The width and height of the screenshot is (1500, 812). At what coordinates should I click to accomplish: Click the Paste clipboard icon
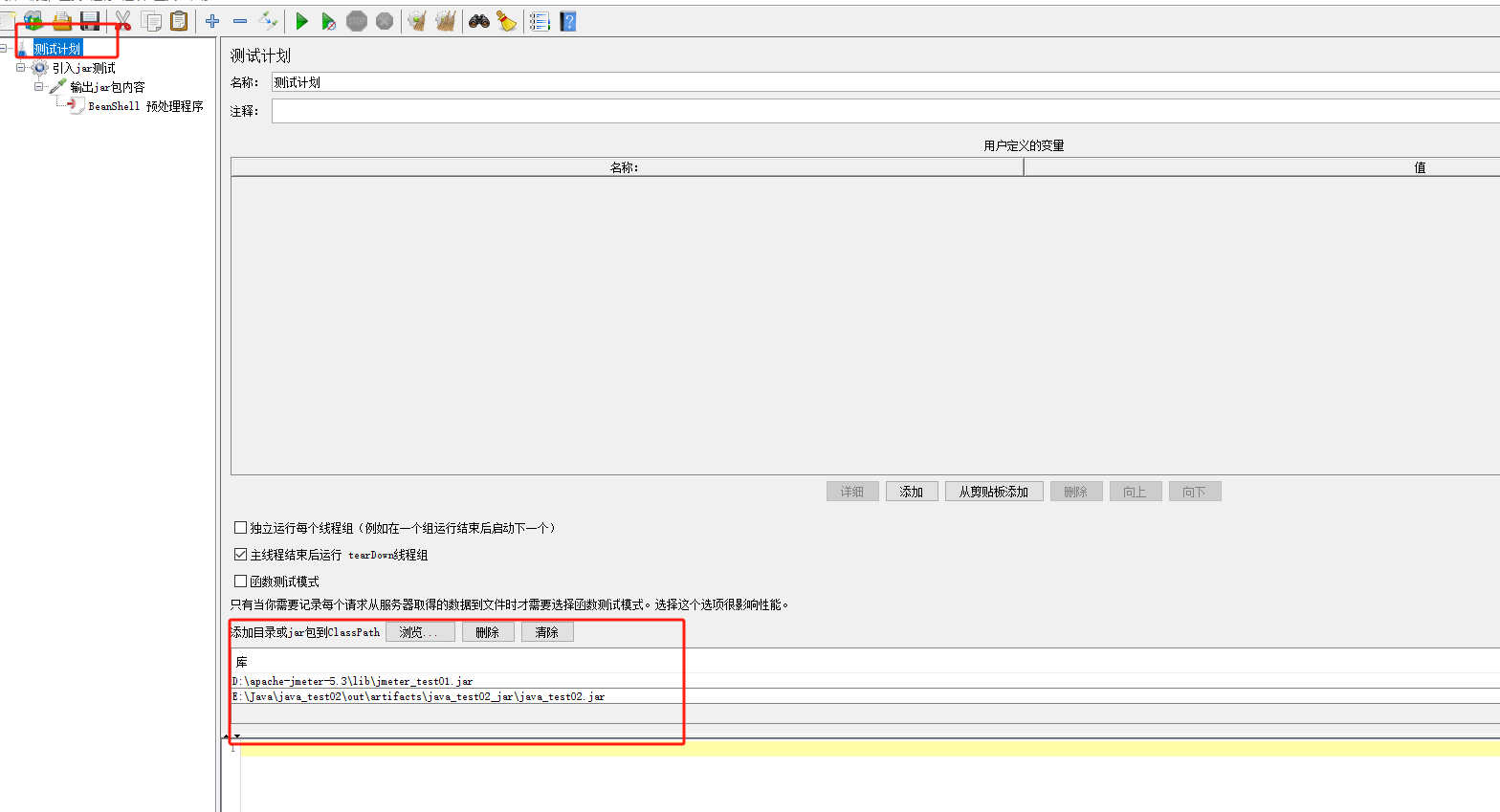pos(179,20)
